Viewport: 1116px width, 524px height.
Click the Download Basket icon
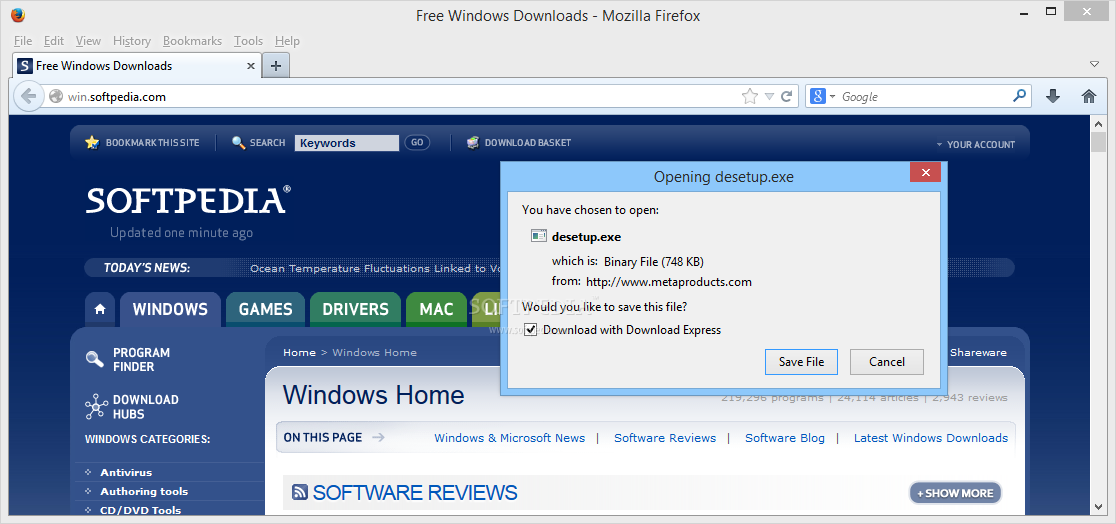[473, 142]
